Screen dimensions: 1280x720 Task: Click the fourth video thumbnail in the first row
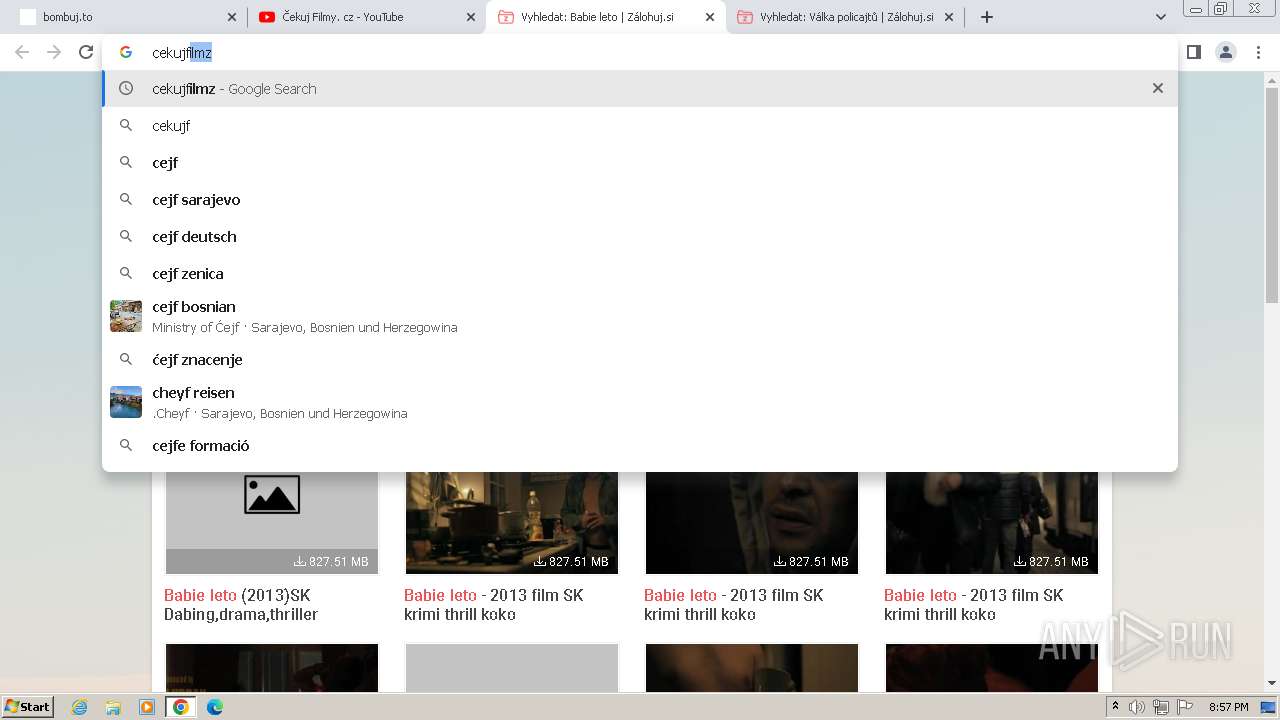point(992,522)
